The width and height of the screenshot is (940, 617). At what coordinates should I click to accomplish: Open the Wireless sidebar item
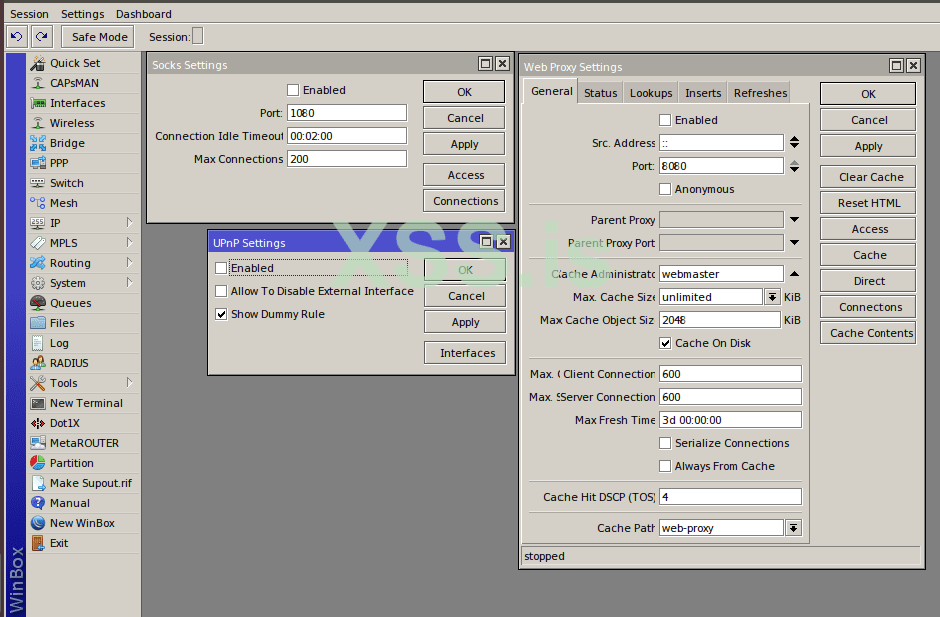click(84, 123)
